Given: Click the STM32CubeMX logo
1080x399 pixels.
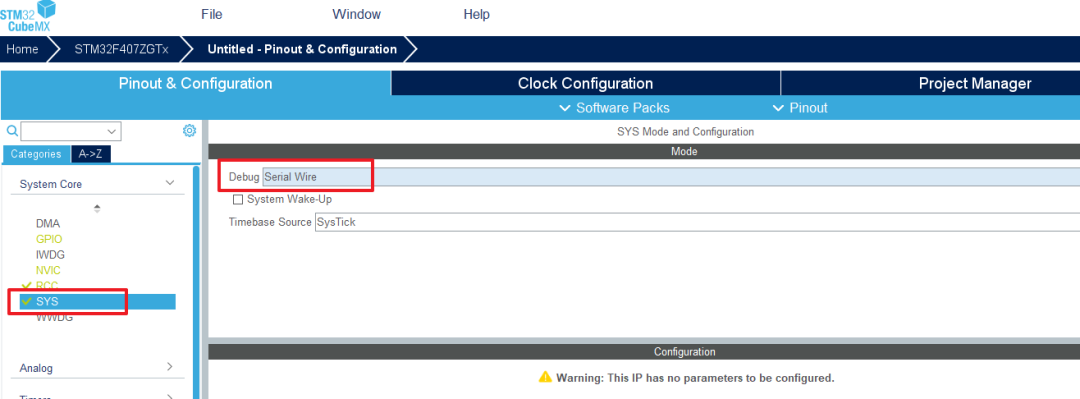Looking at the screenshot, I should 28,17.
